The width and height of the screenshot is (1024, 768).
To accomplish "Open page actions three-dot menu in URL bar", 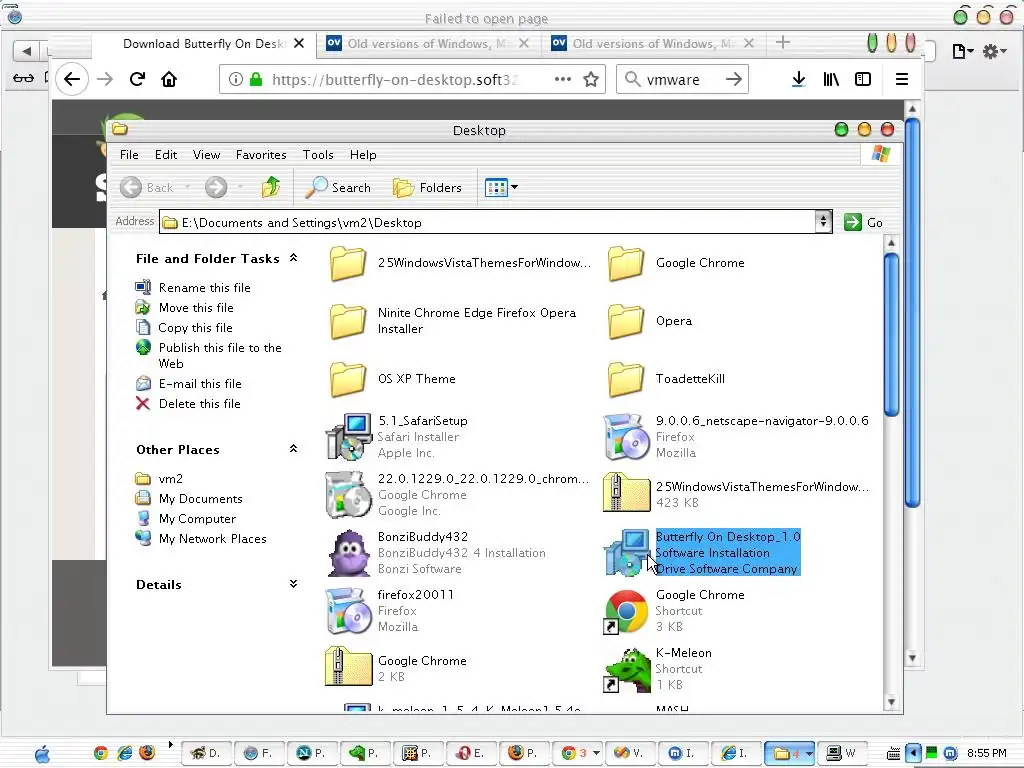I will point(563,79).
